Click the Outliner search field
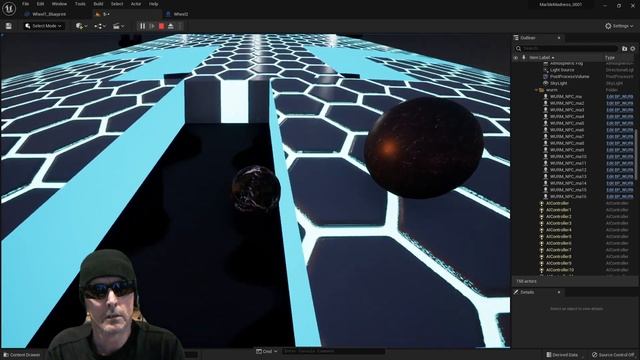 pyautogui.click(x=566, y=49)
